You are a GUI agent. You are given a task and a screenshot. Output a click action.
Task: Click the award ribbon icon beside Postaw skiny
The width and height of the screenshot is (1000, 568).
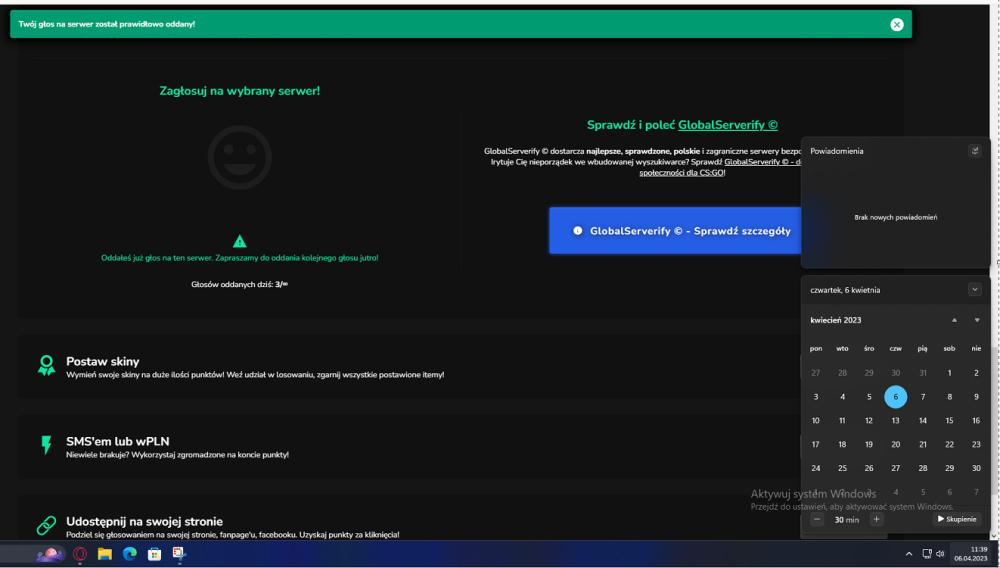[46, 365]
